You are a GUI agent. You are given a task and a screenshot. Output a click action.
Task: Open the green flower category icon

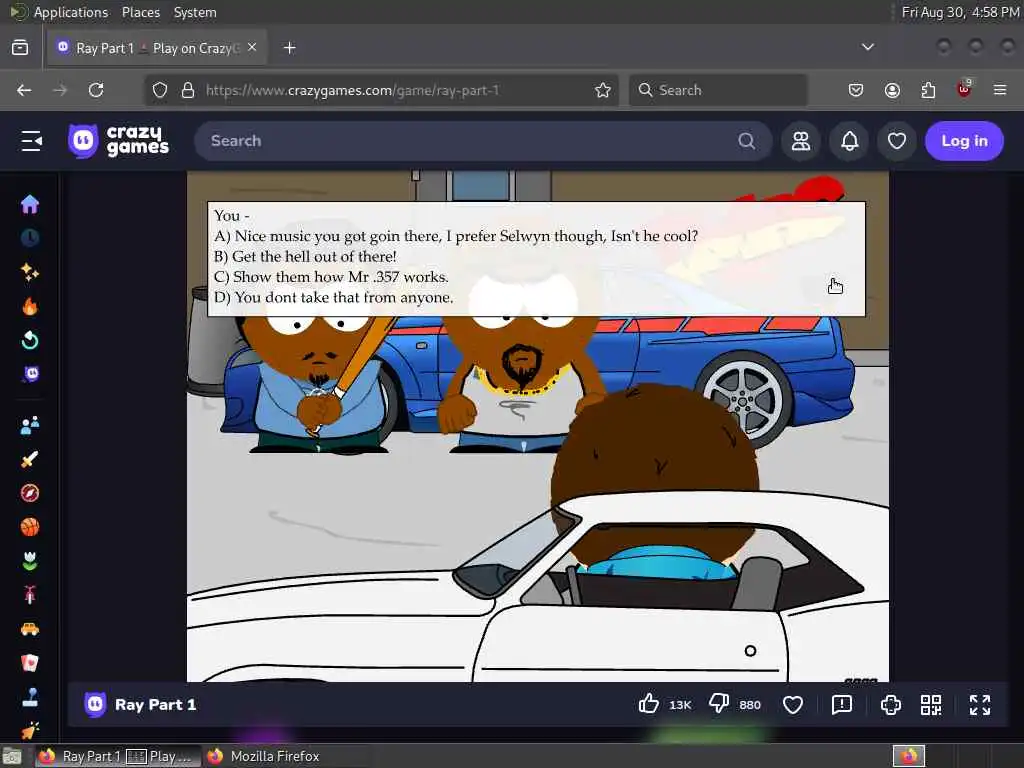(30, 561)
